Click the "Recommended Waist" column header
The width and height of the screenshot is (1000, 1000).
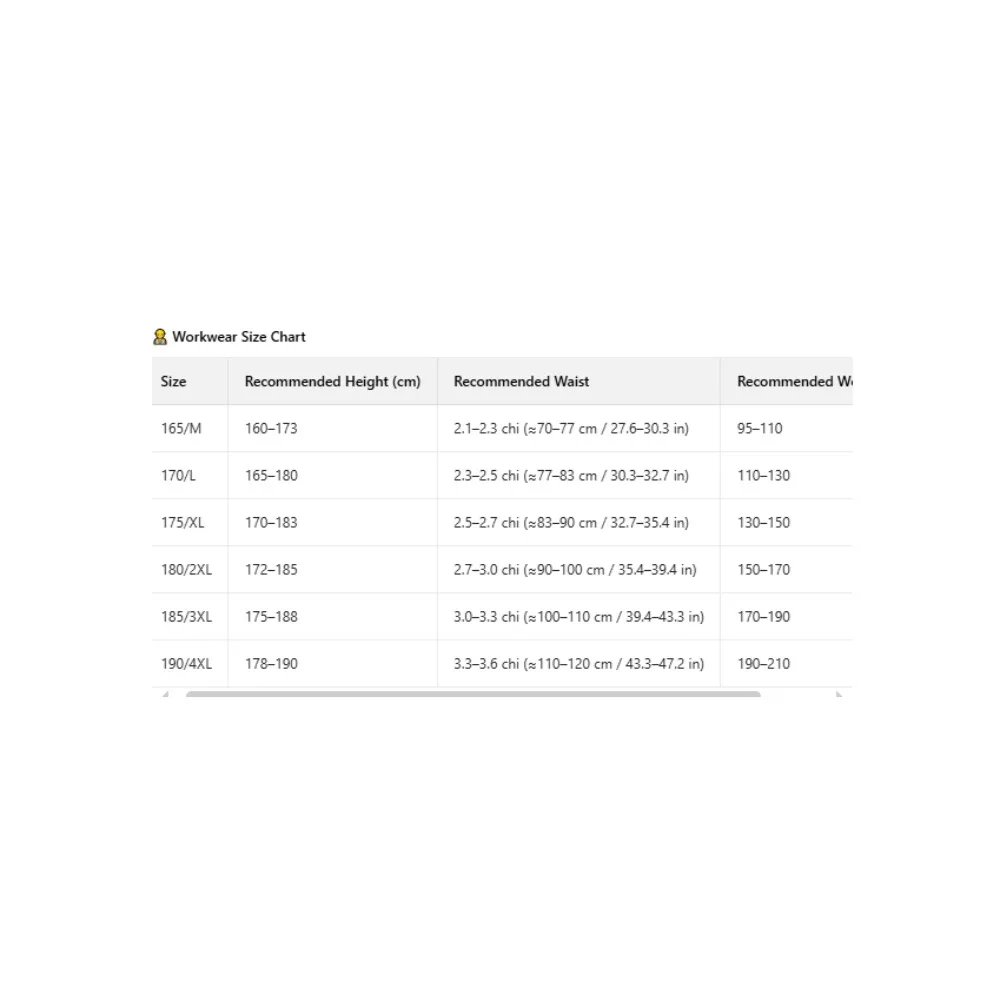521,381
